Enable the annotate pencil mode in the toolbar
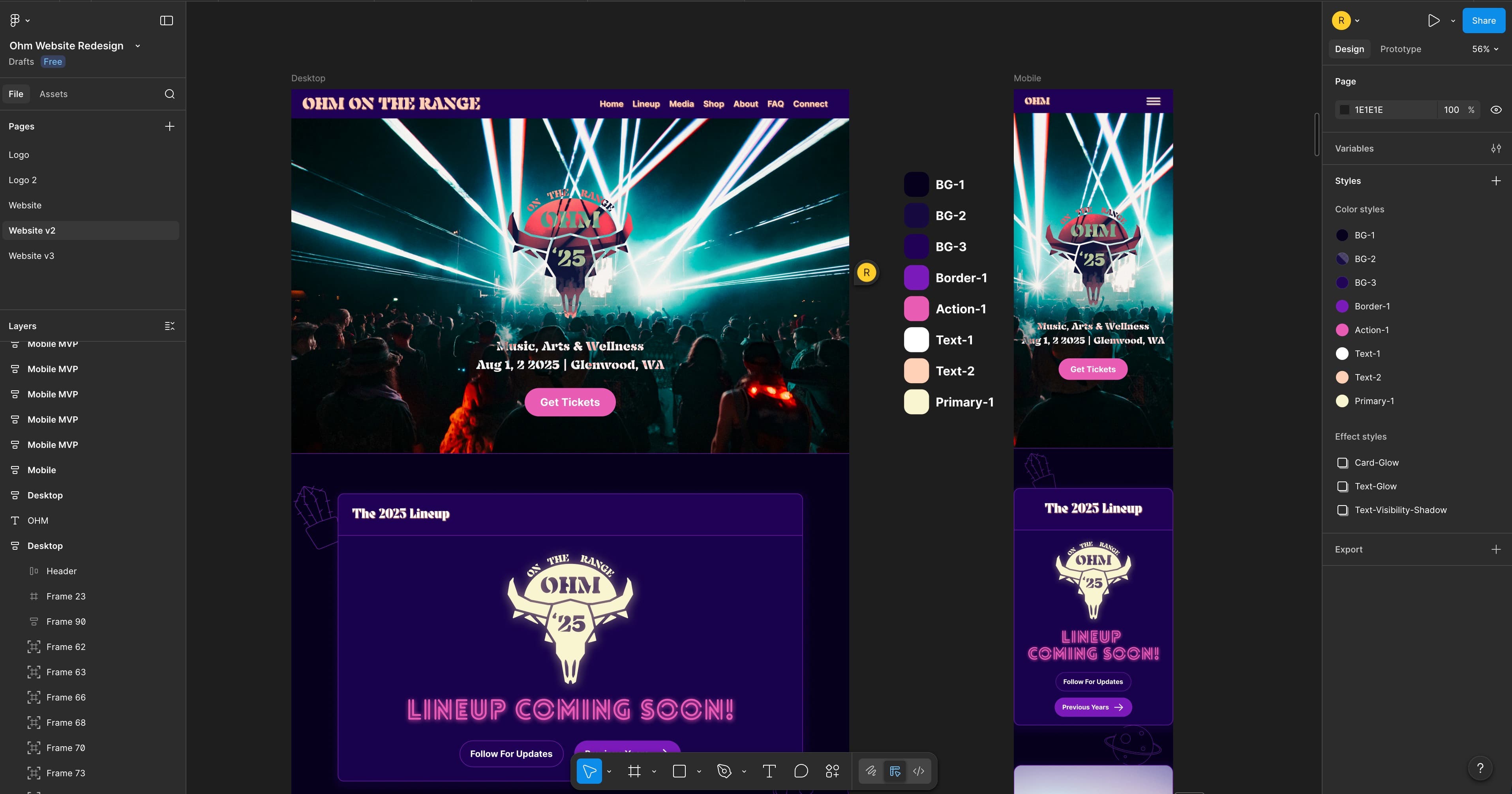1512x794 pixels. [870, 771]
